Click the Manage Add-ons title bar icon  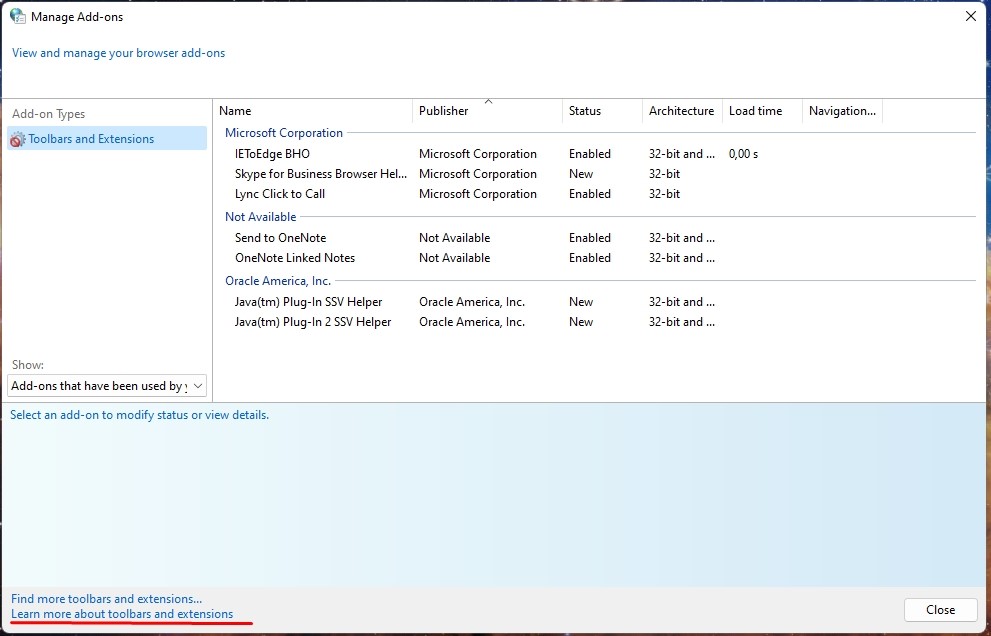click(18, 16)
